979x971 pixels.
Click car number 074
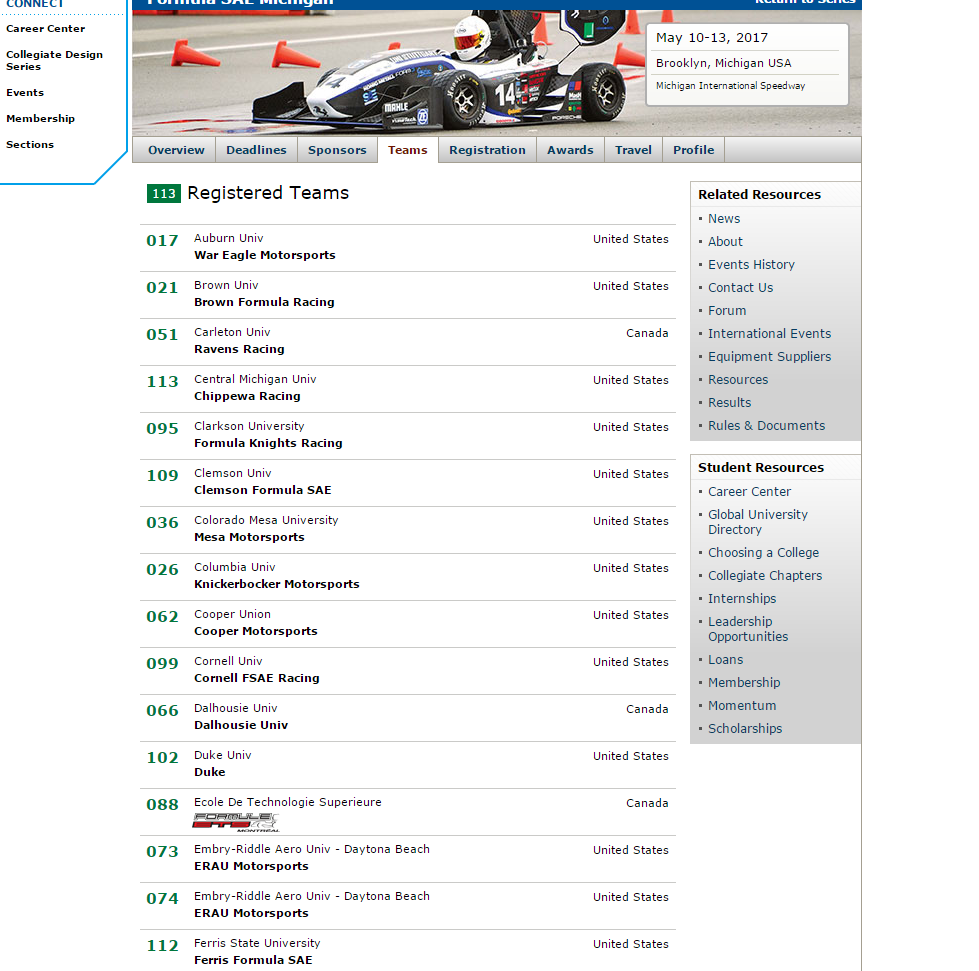click(x=162, y=899)
